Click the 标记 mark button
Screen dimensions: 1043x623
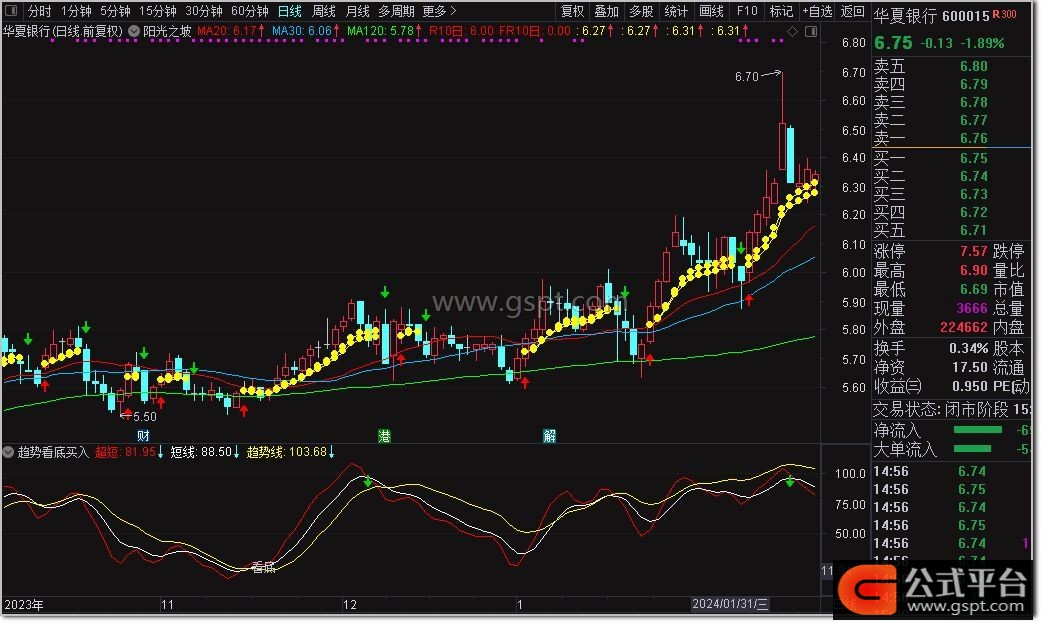pos(781,11)
